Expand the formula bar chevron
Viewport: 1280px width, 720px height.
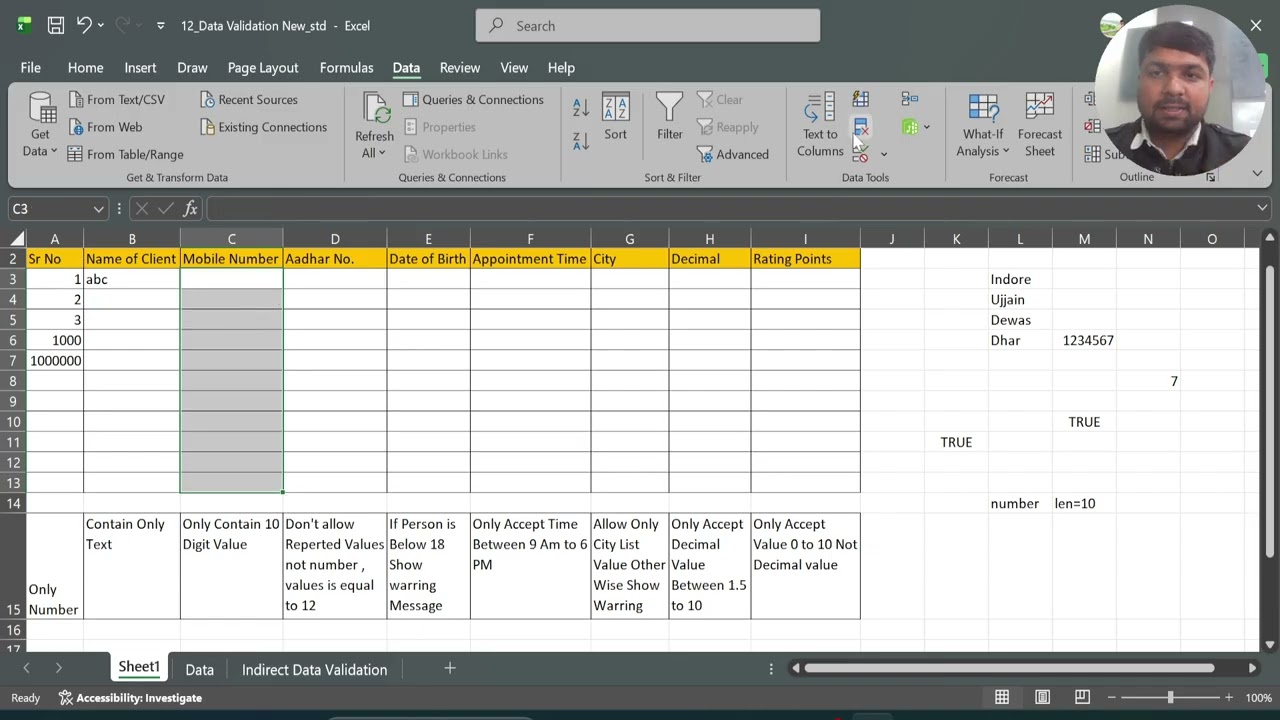click(x=1262, y=208)
